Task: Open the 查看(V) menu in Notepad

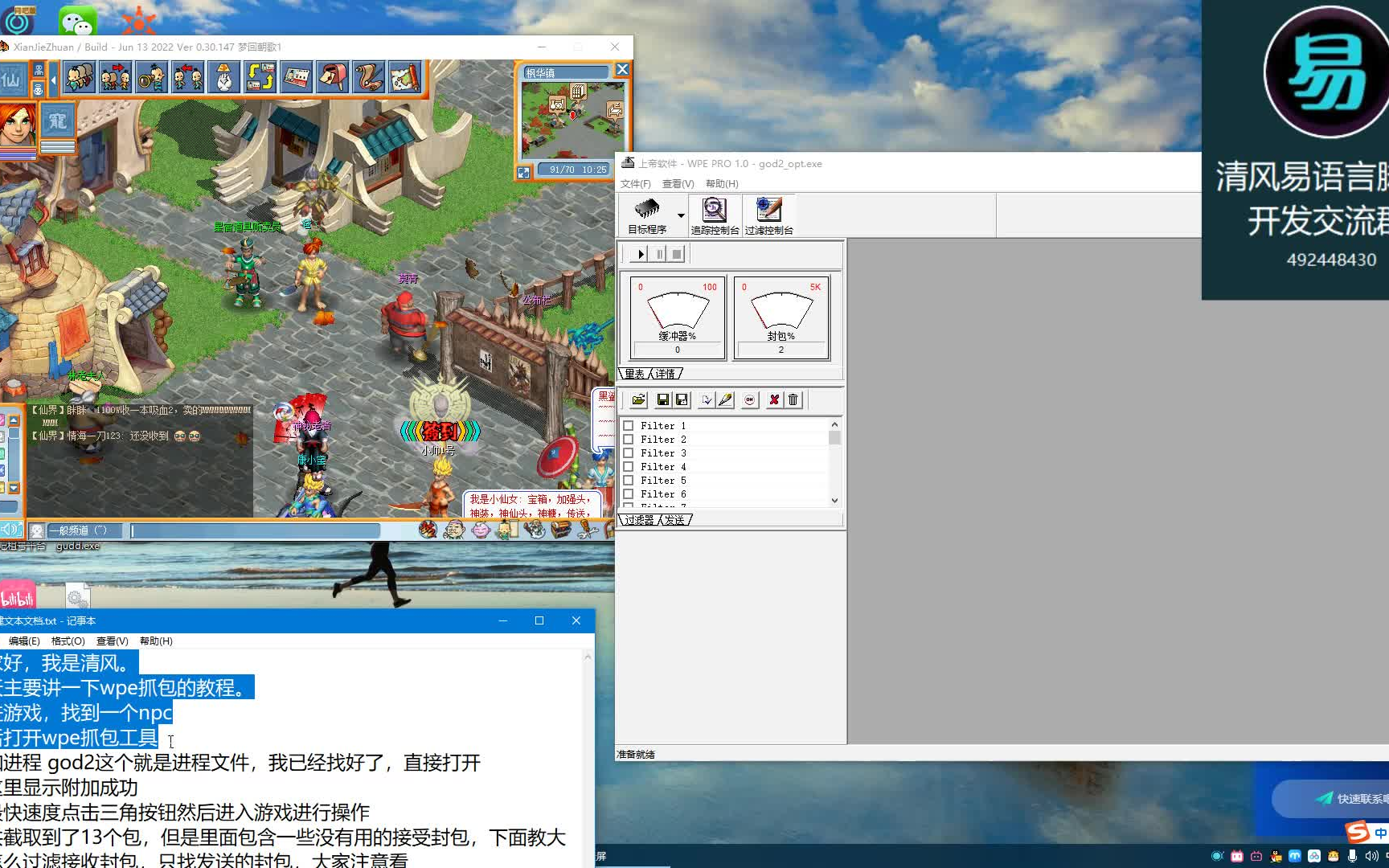Action: (x=113, y=641)
